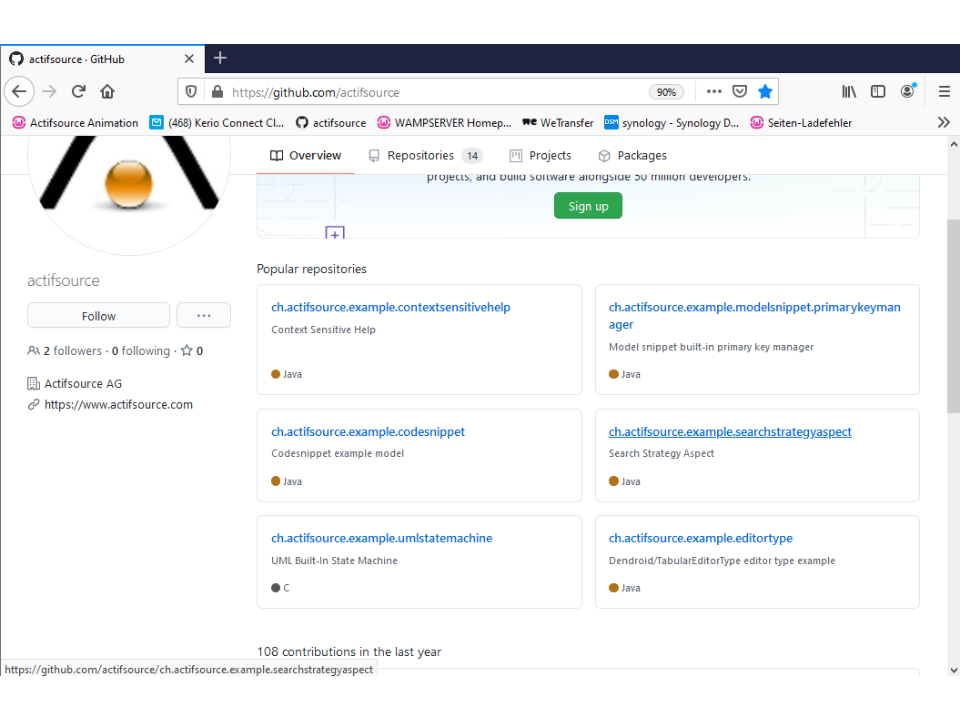Switch to the Packages tab
960x720 pixels.
(632, 156)
